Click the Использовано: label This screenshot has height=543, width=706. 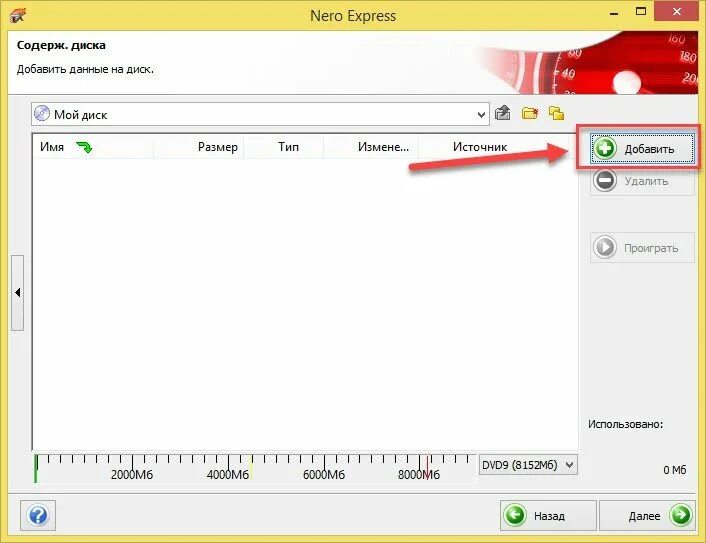(x=625, y=424)
